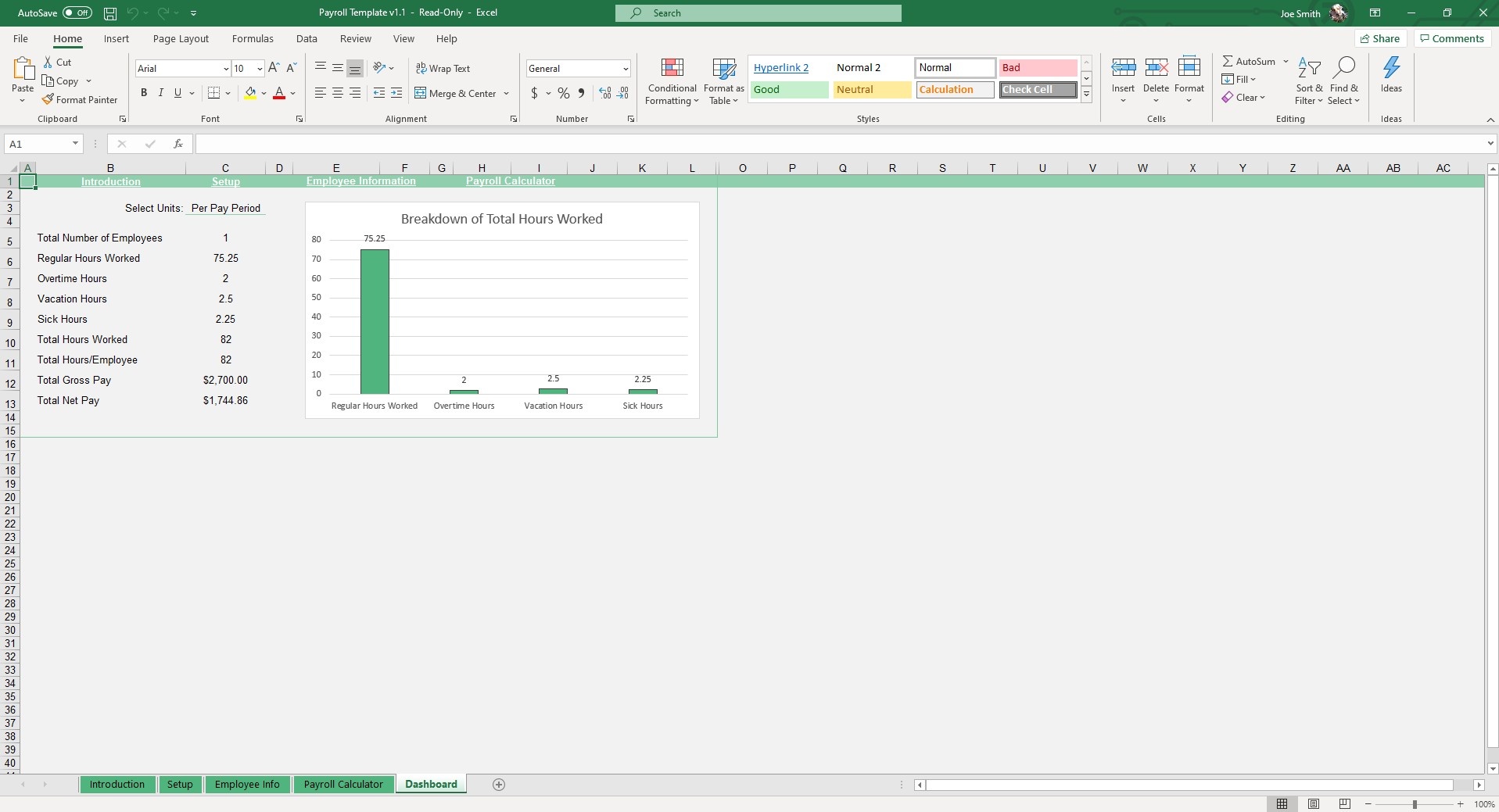Click the Format Painter icon

(48, 100)
